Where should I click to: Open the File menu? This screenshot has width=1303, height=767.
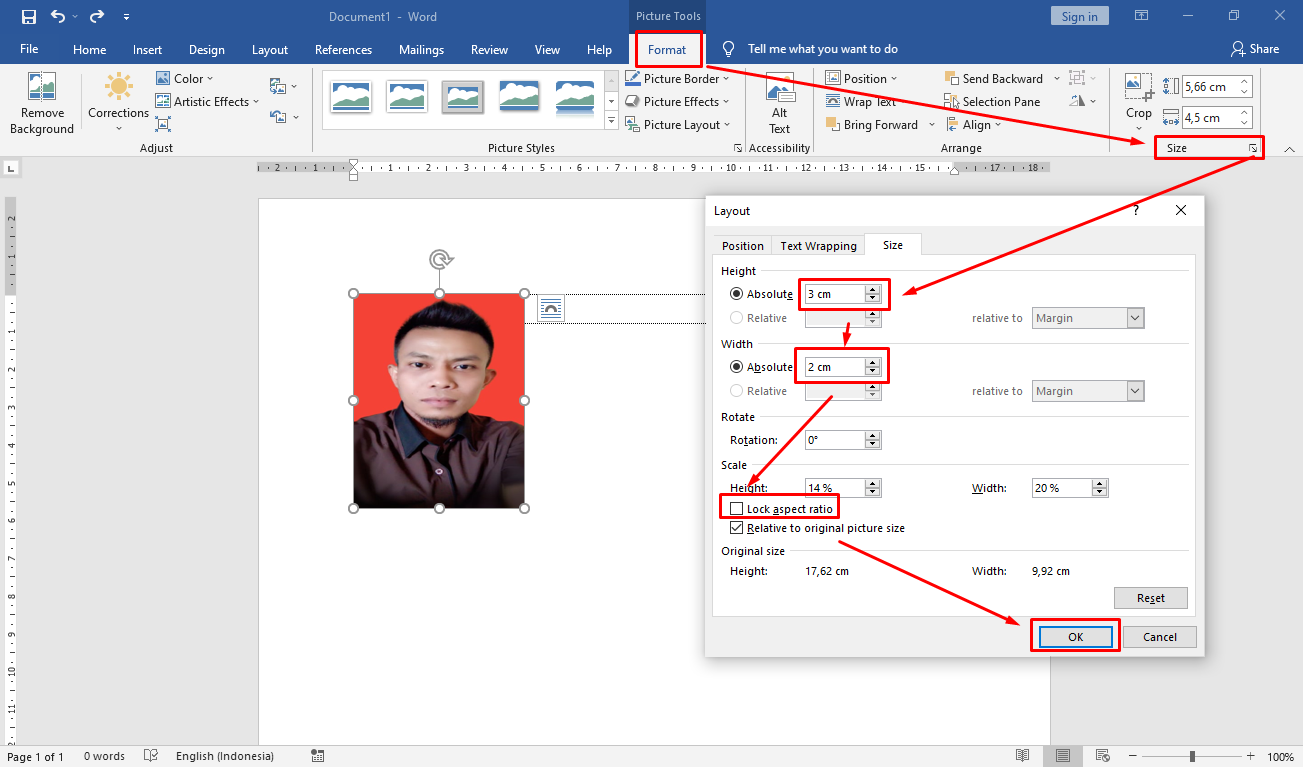[x=29, y=49]
